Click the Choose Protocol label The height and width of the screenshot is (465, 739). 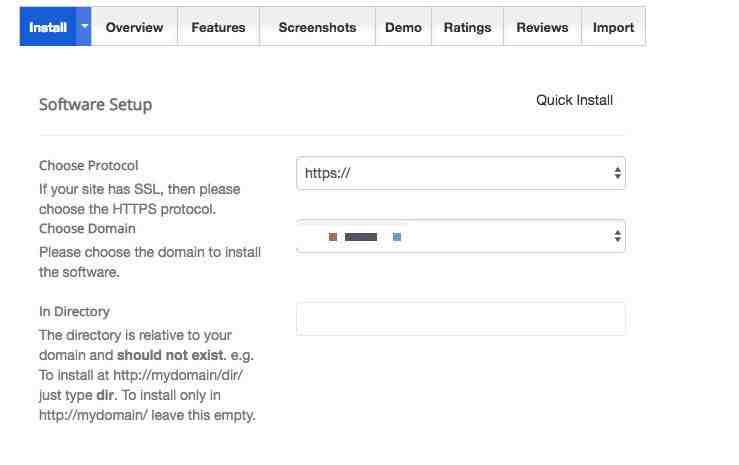click(89, 165)
